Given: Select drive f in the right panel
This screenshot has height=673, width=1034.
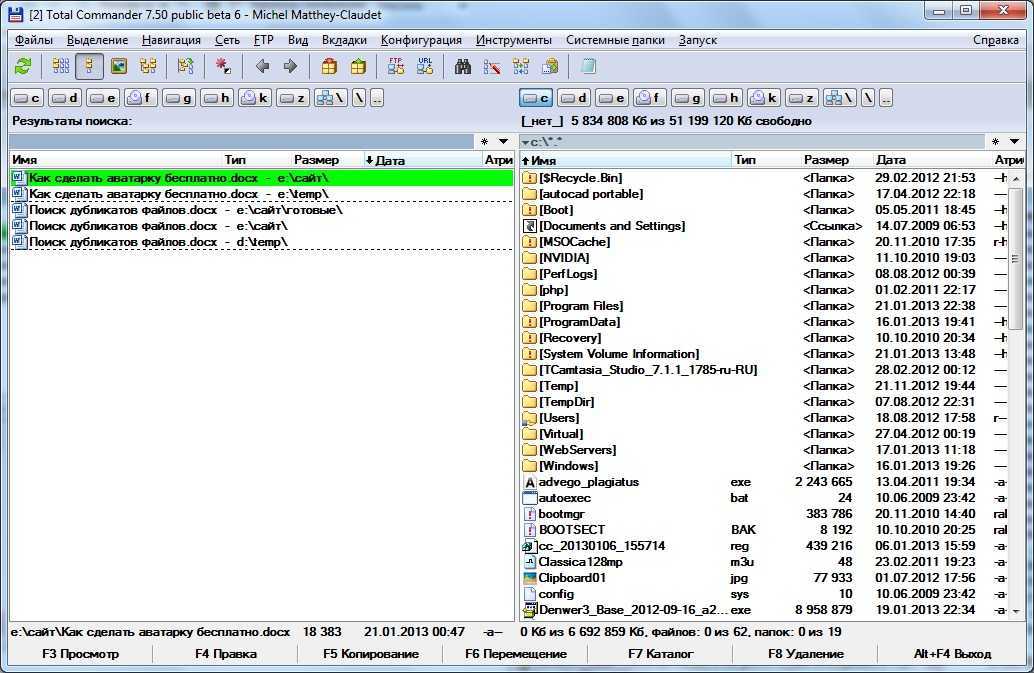Looking at the screenshot, I should [x=650, y=98].
